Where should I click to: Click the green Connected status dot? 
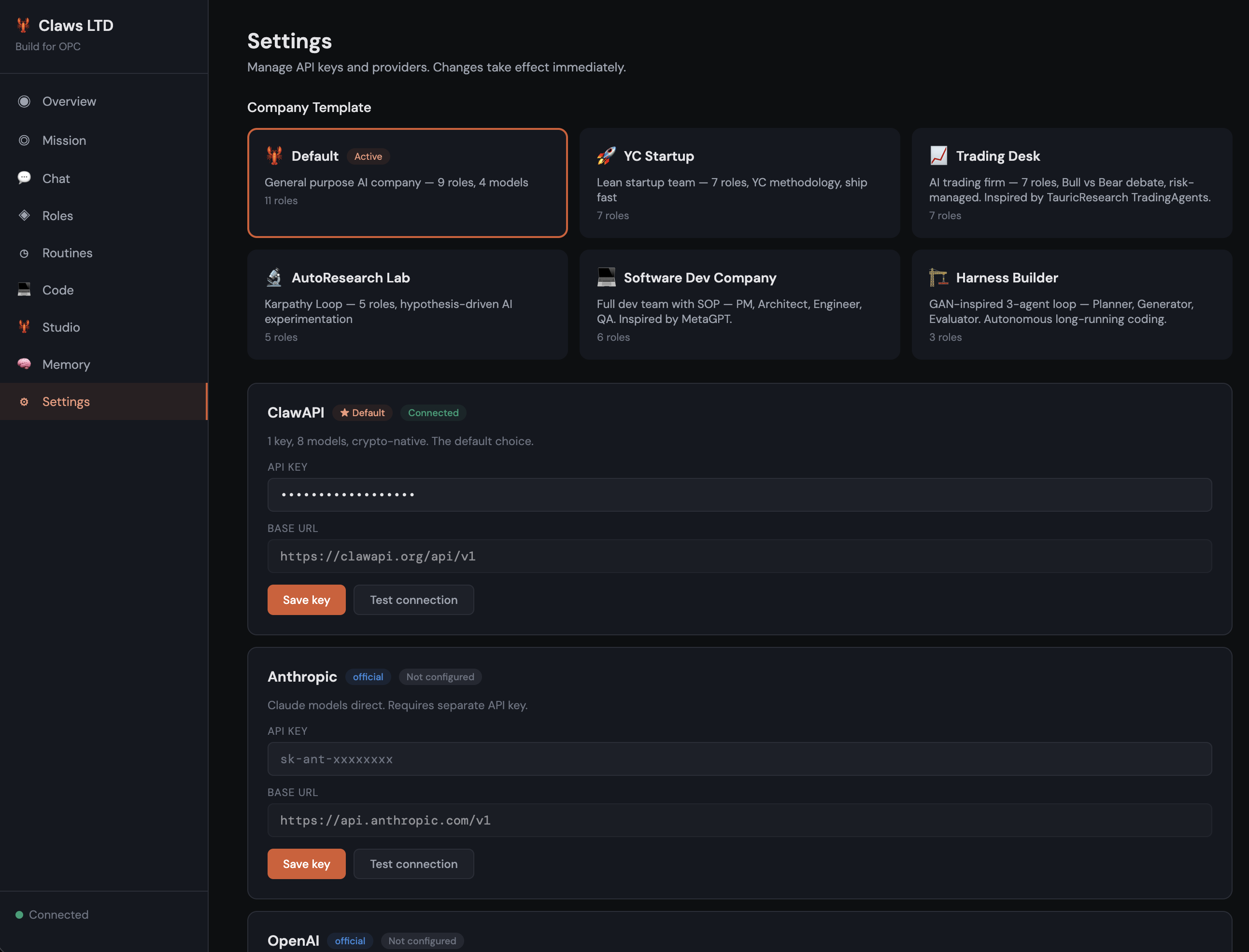coord(19,915)
